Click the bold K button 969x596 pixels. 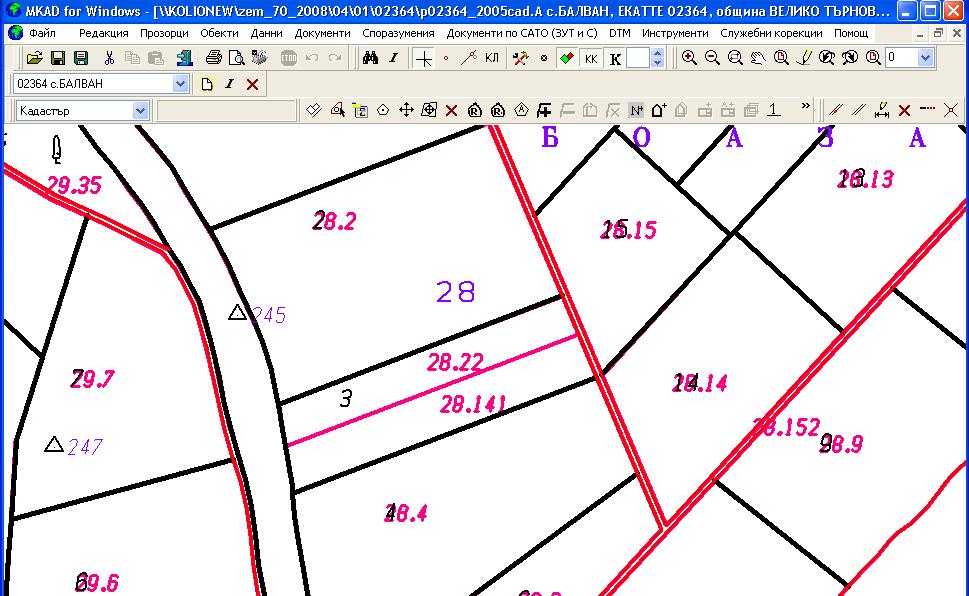pyautogui.click(x=615, y=58)
